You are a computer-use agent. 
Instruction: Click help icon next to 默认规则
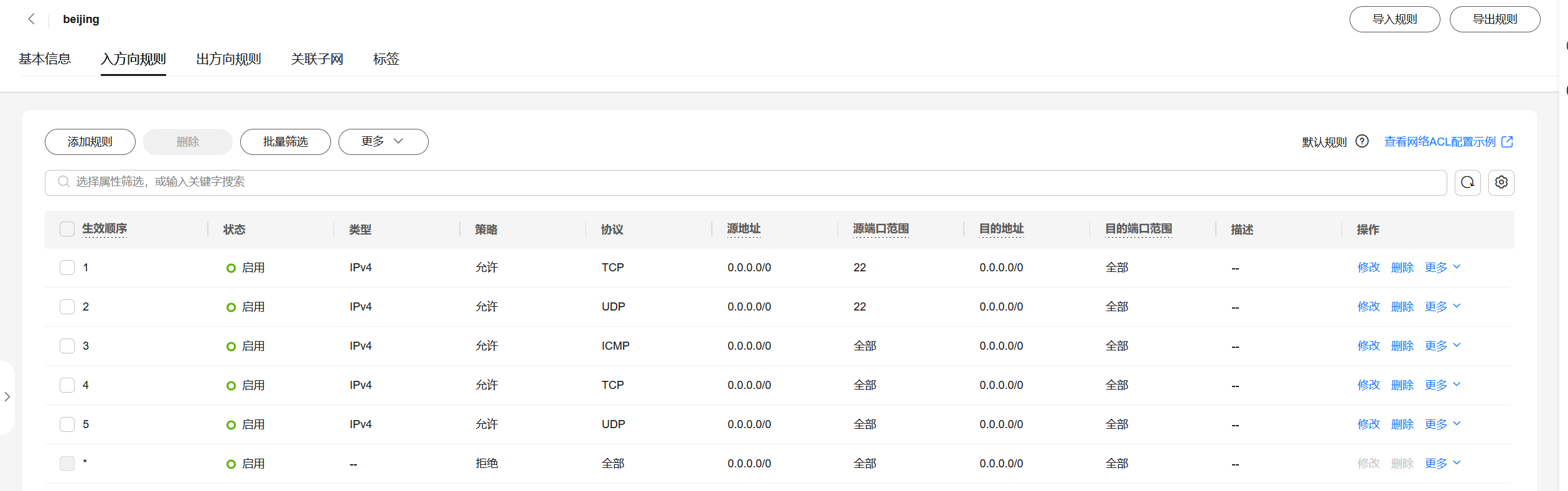click(1362, 141)
